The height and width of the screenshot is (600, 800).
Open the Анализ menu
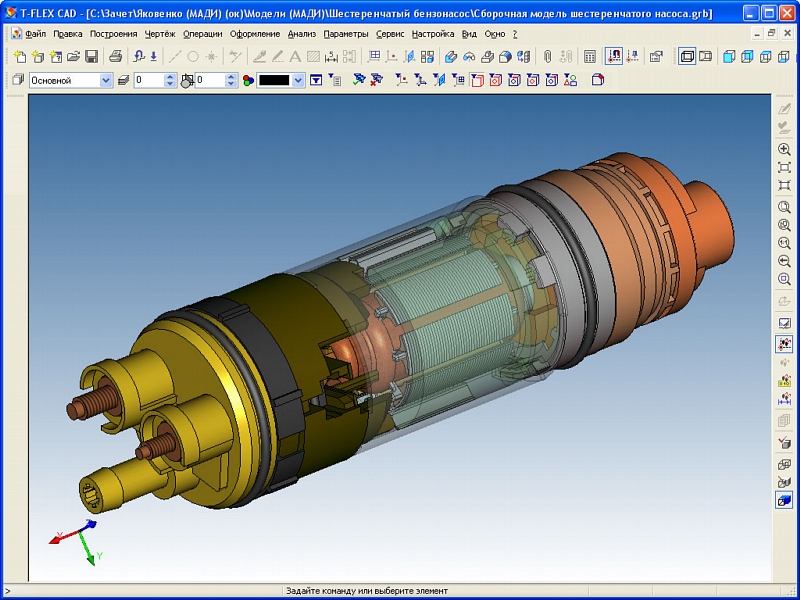[302, 34]
